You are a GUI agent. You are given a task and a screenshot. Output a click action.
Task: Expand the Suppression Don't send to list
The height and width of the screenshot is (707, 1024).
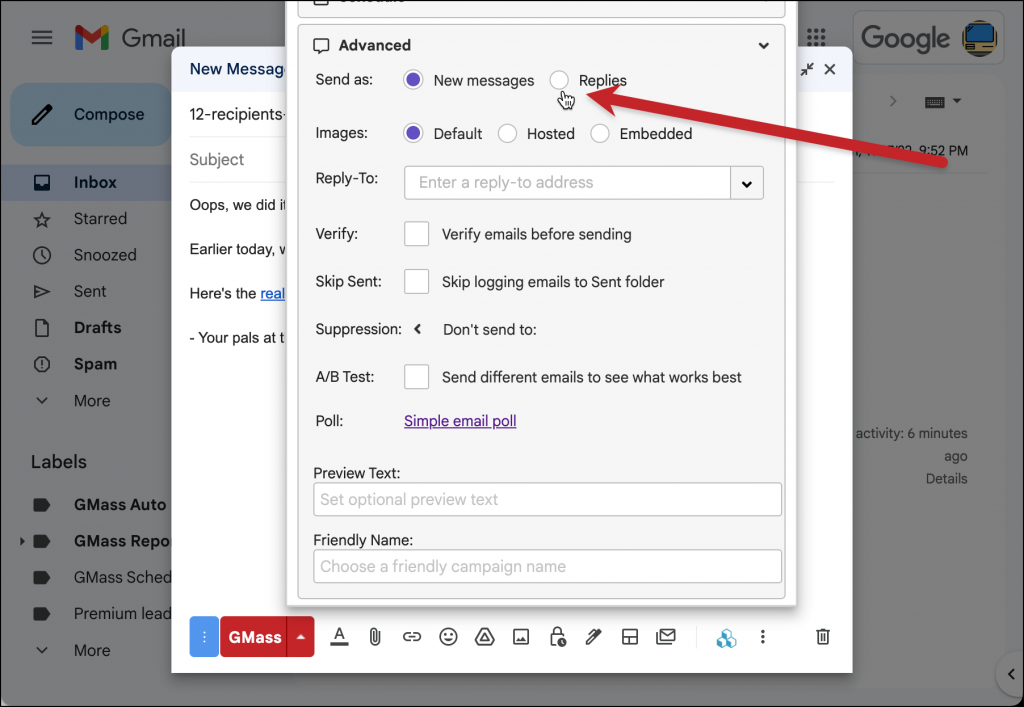click(x=418, y=327)
